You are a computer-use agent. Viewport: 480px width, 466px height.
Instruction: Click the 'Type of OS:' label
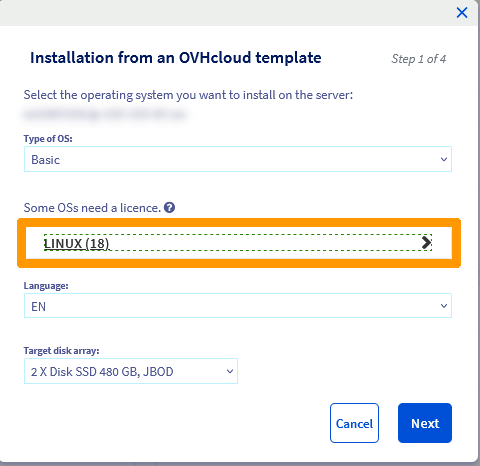pyautogui.click(x=48, y=139)
